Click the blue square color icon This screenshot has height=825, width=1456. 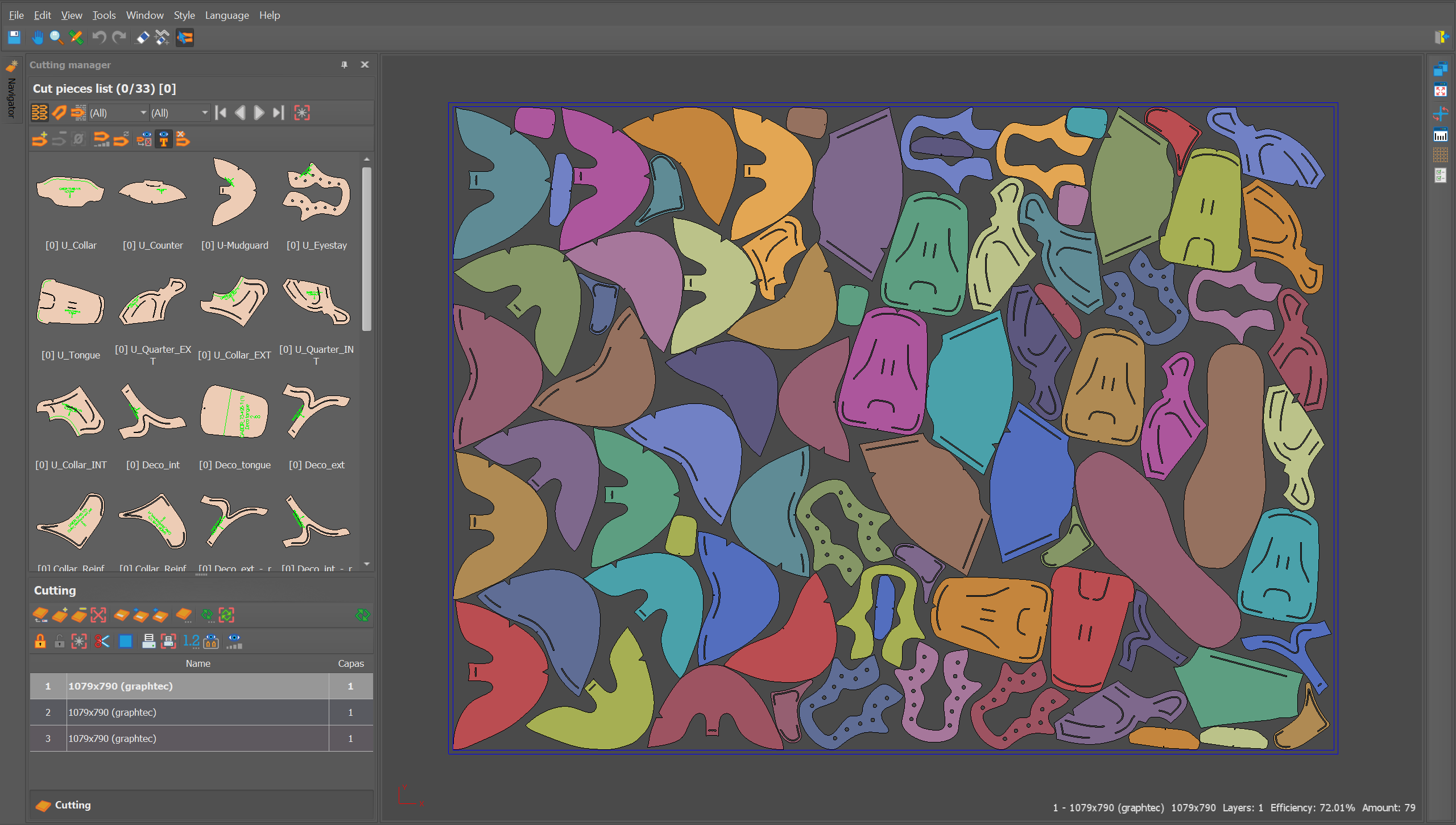click(x=125, y=641)
